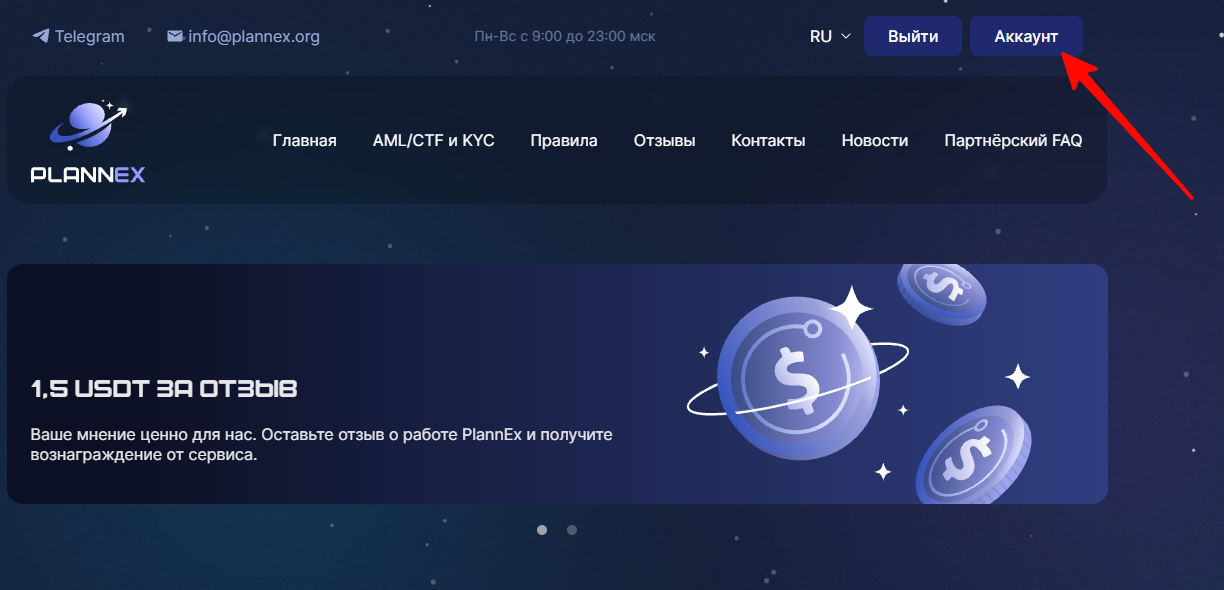
Task: Click the Telegram paper-plane icon
Action: (x=41, y=36)
